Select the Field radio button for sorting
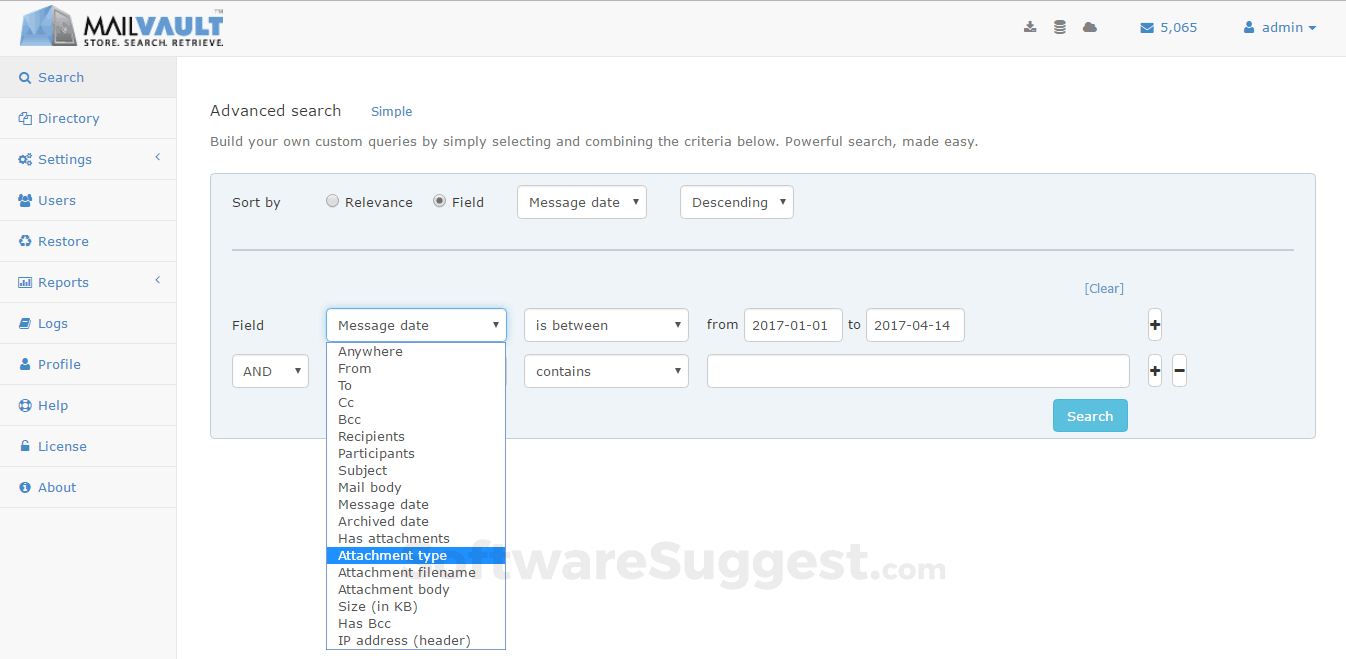1346x659 pixels. [439, 201]
